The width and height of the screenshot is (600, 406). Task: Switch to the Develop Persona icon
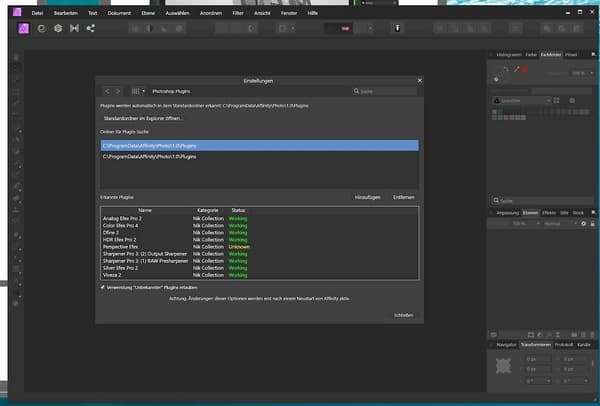pos(58,28)
